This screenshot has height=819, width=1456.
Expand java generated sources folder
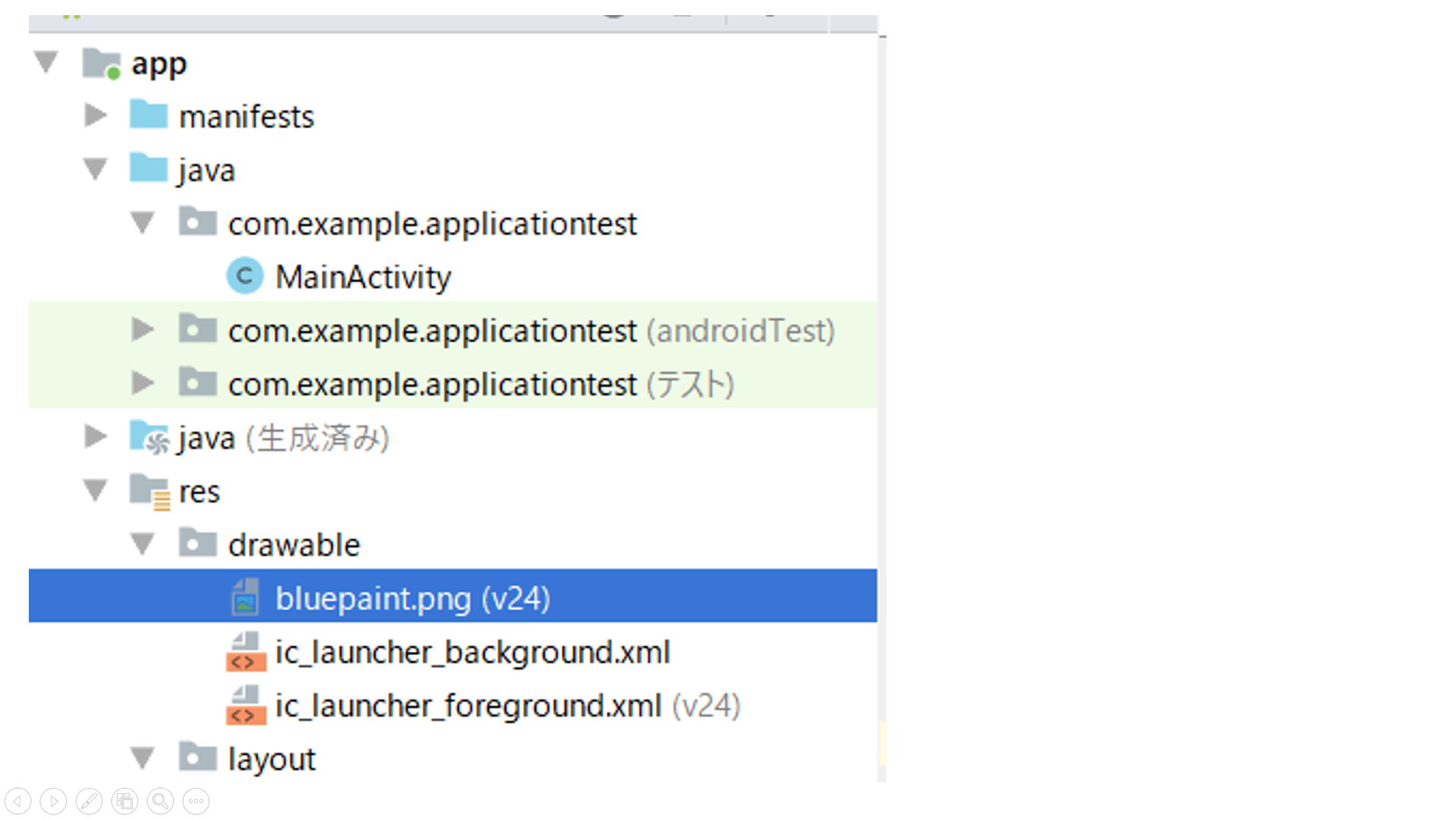[95, 437]
